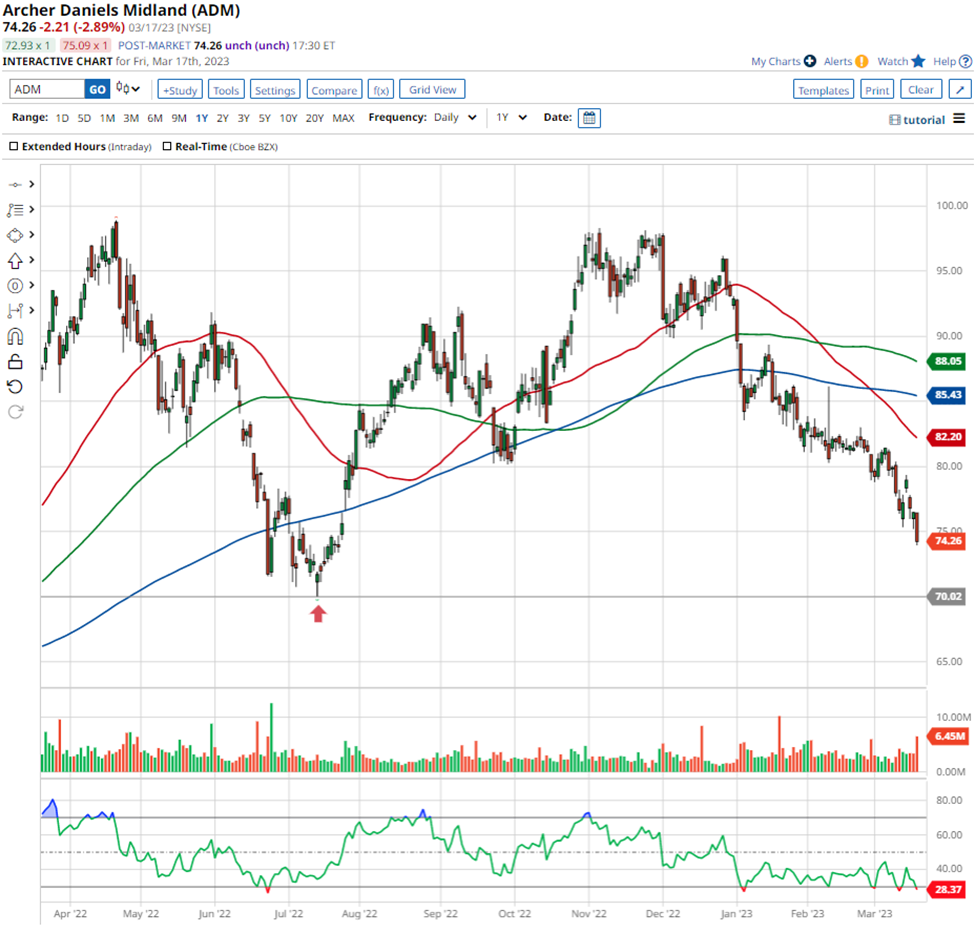This screenshot has width=975, height=932.
Task: Select the polygon shapes tool icon
Action: (15, 236)
